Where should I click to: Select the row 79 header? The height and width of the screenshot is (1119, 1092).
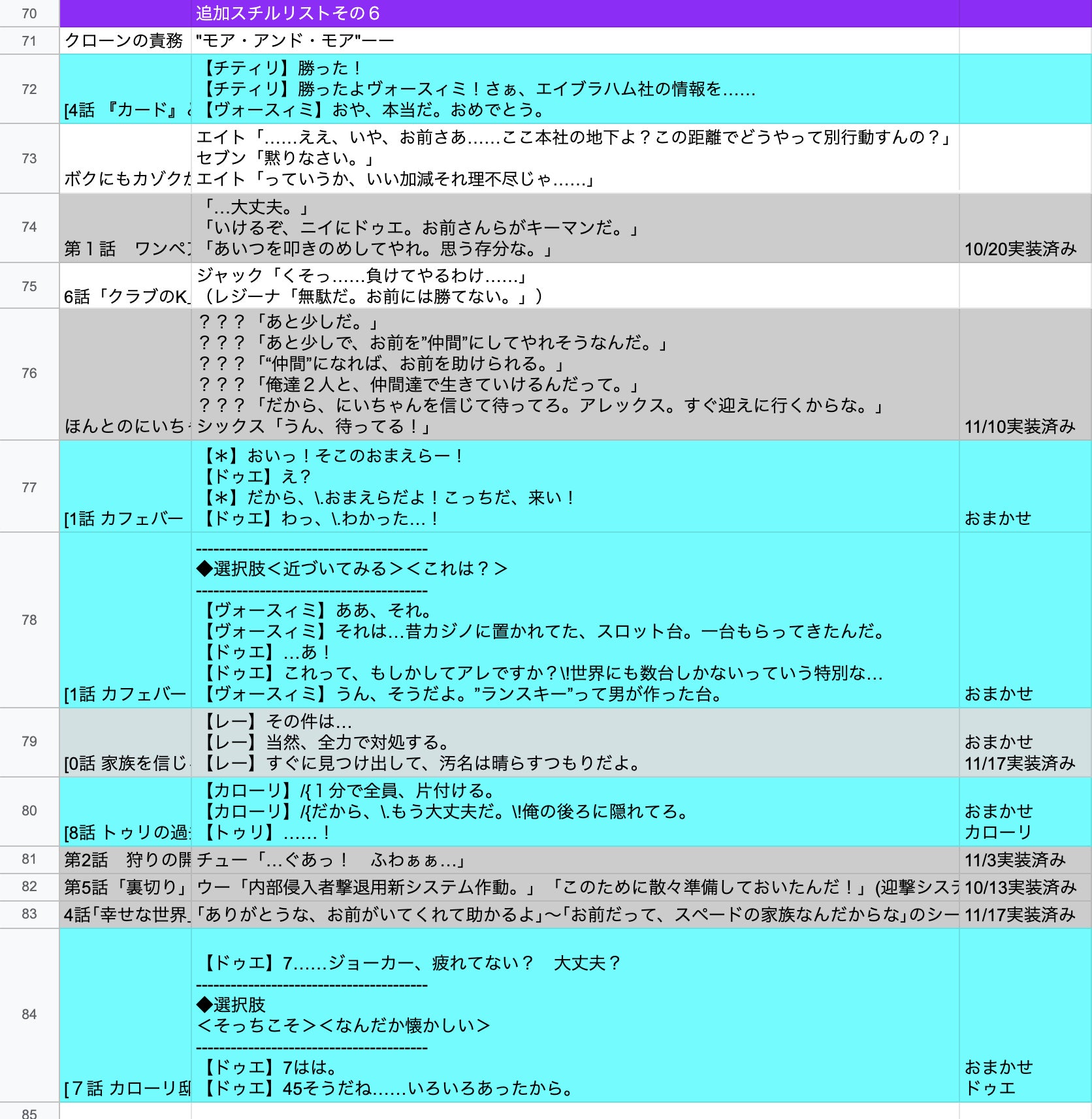[29, 742]
